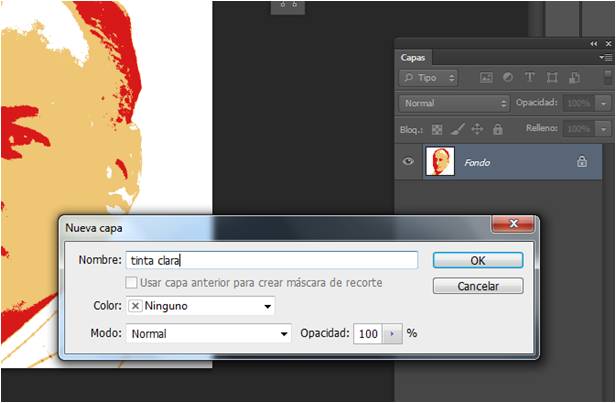Click the lock all padlock icon

coord(497,129)
